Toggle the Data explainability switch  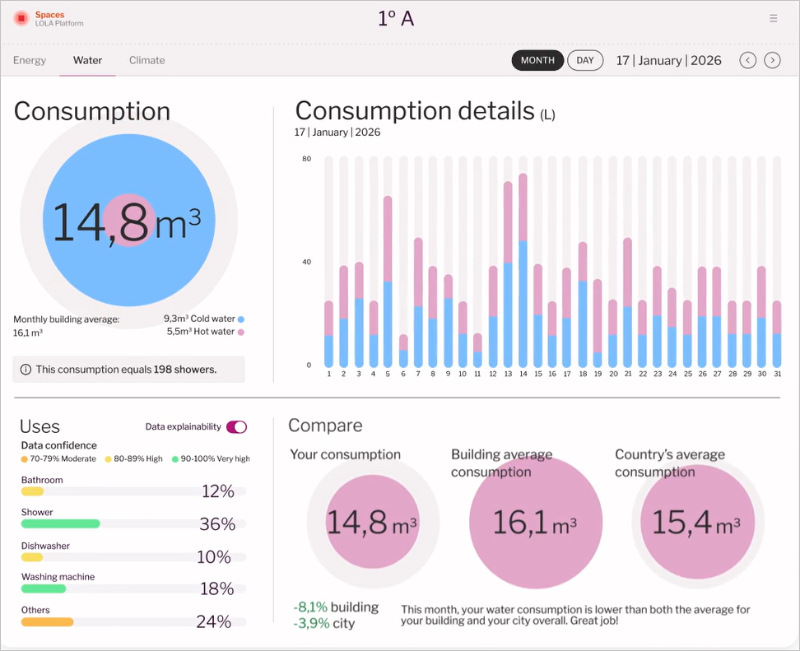click(237, 427)
